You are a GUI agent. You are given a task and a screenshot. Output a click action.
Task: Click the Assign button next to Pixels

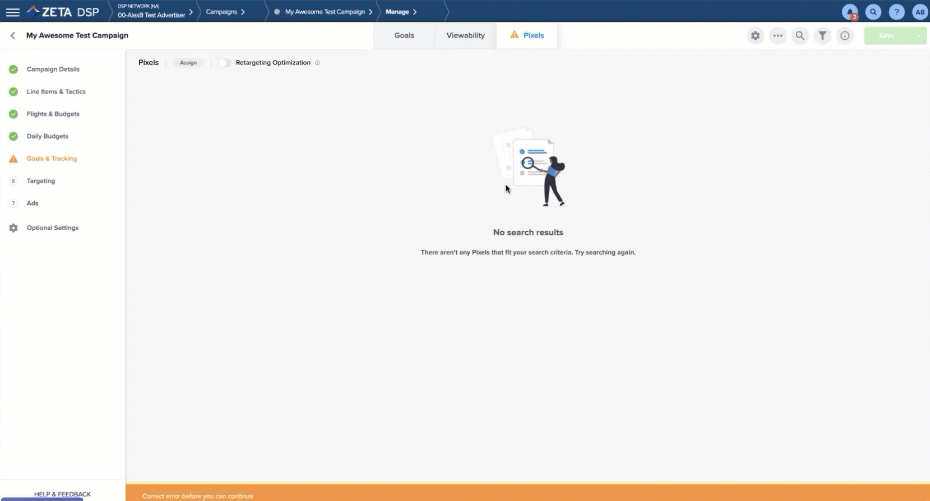coord(188,63)
